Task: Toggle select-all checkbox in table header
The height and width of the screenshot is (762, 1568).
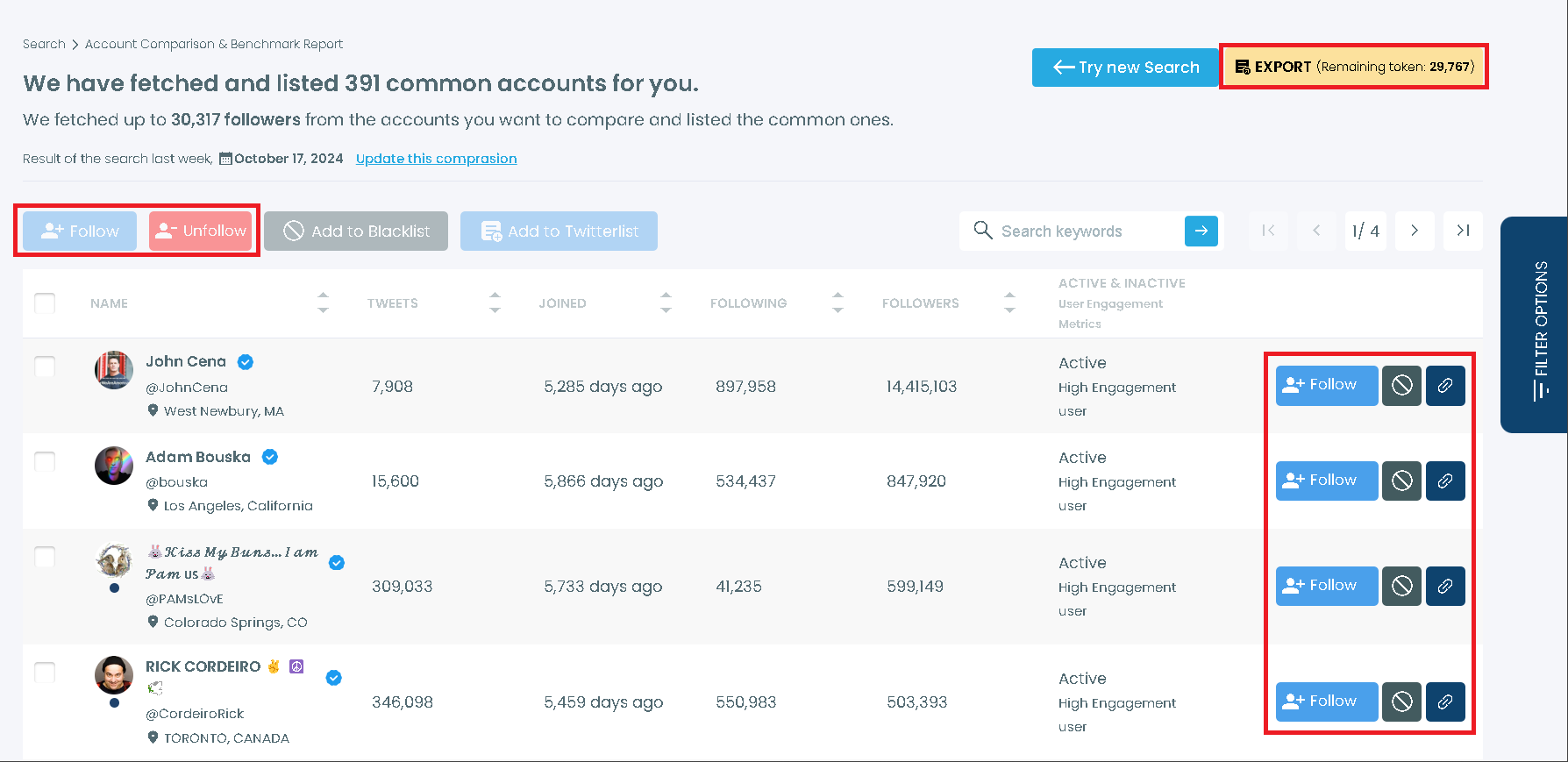Action: [x=45, y=303]
